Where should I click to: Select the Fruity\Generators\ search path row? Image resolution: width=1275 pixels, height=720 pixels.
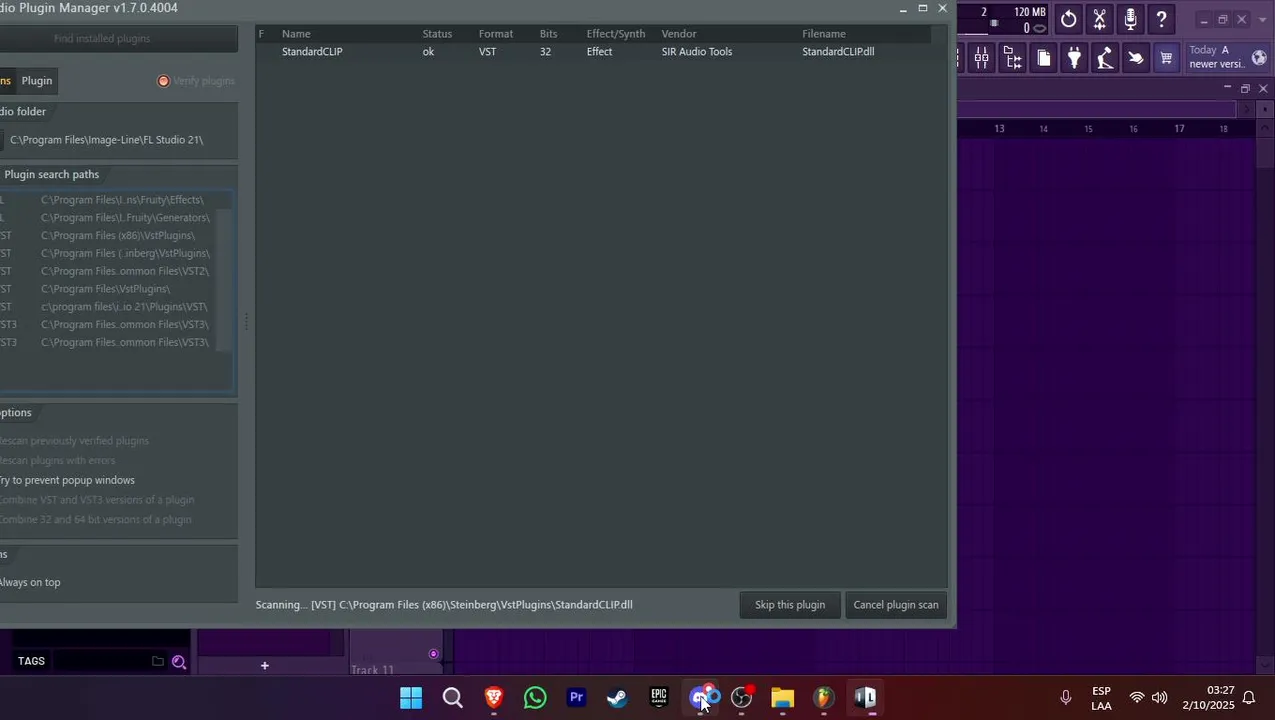[x=125, y=218]
